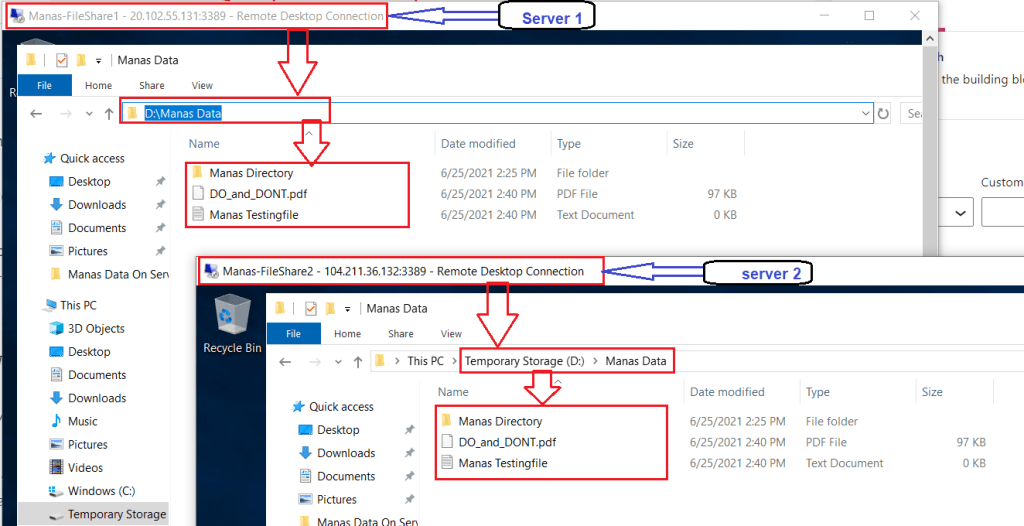This screenshot has width=1024, height=526.
Task: Open the Share tab in Server 2 Explorer
Action: click(x=400, y=333)
